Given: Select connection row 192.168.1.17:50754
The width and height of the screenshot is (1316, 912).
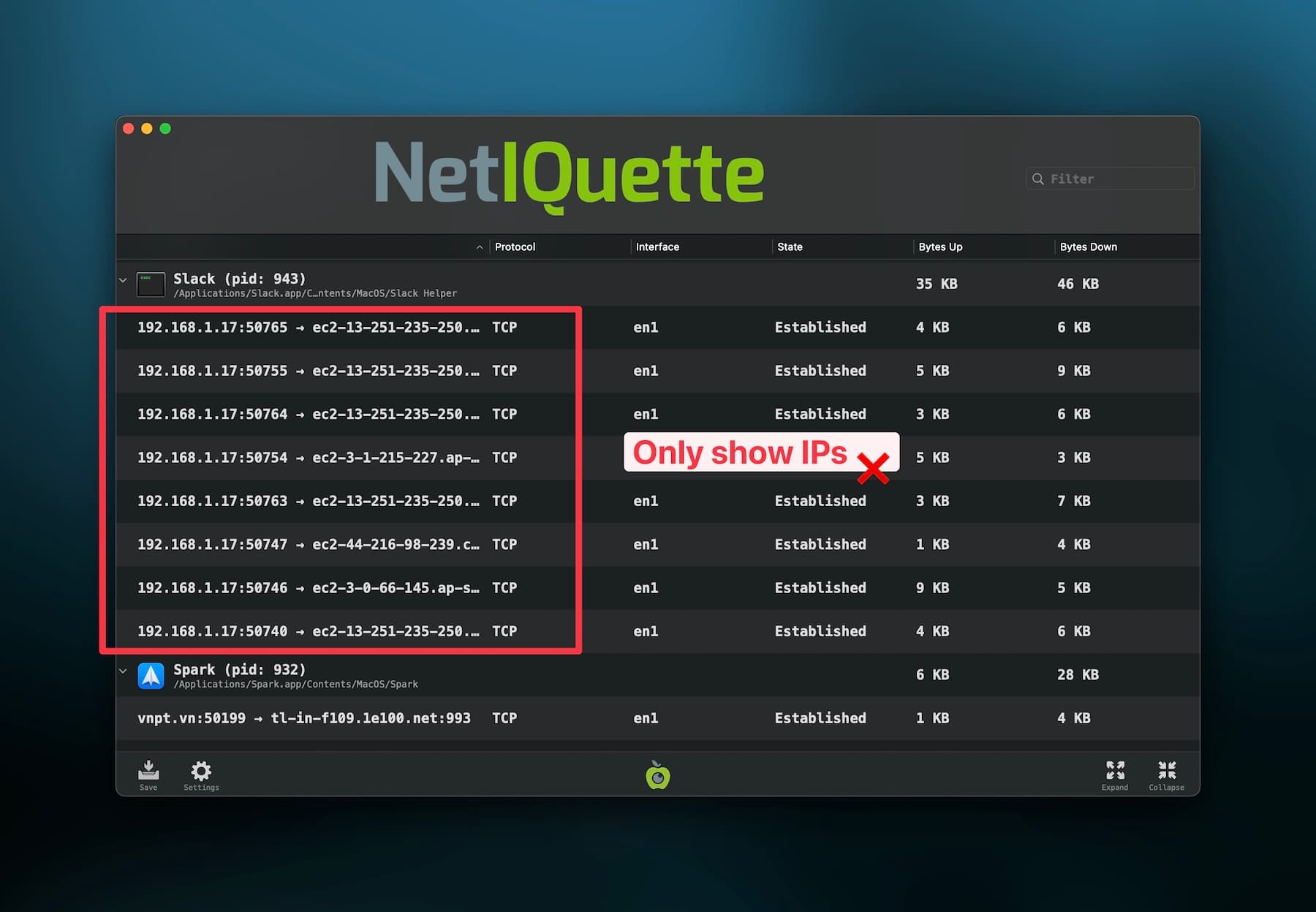Looking at the screenshot, I should (x=657, y=458).
